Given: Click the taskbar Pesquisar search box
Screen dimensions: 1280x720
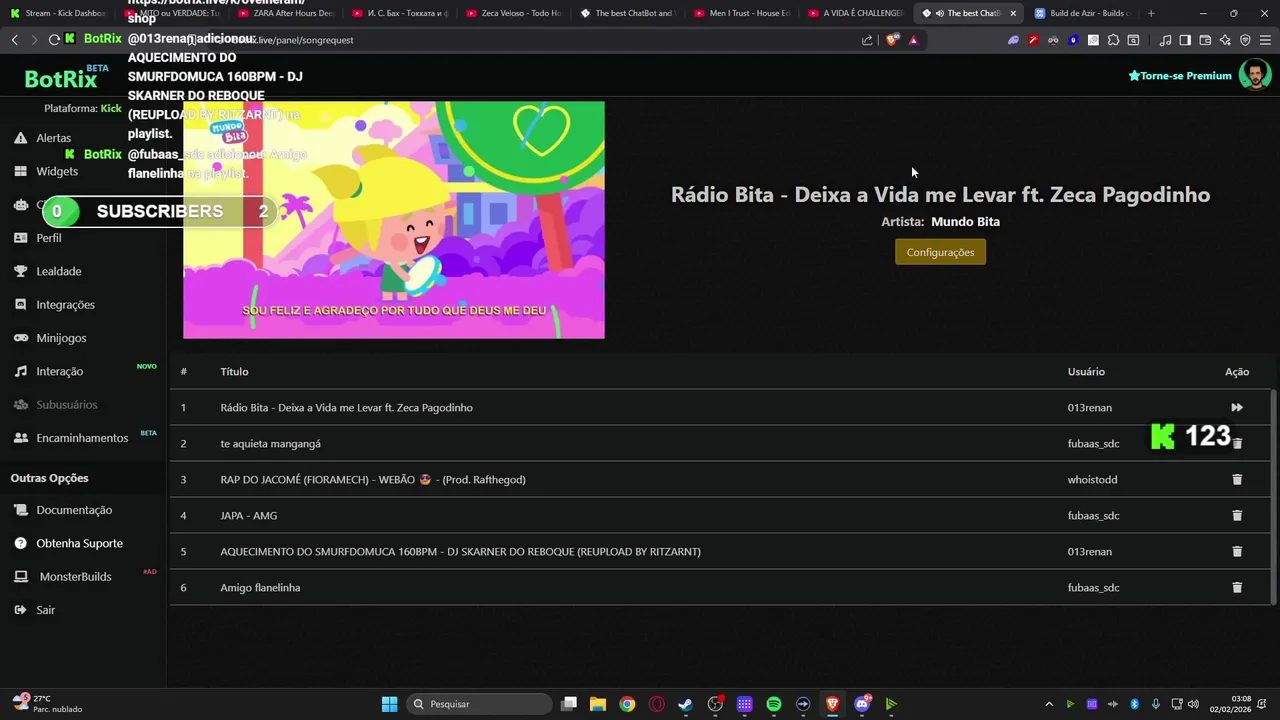Looking at the screenshot, I should (480, 704).
